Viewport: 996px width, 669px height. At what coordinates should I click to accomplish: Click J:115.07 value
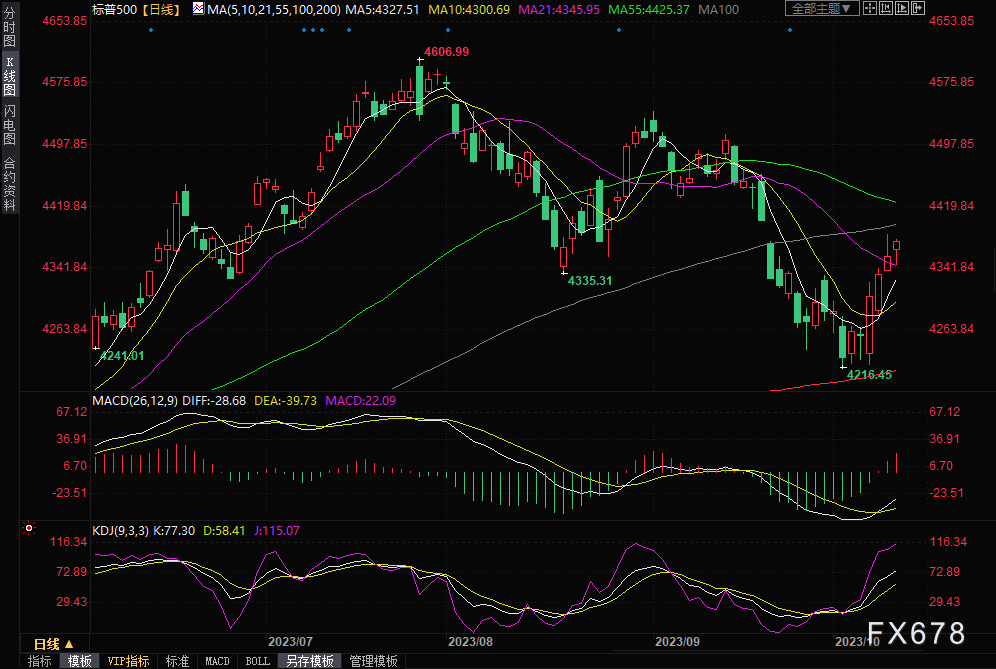[277, 530]
